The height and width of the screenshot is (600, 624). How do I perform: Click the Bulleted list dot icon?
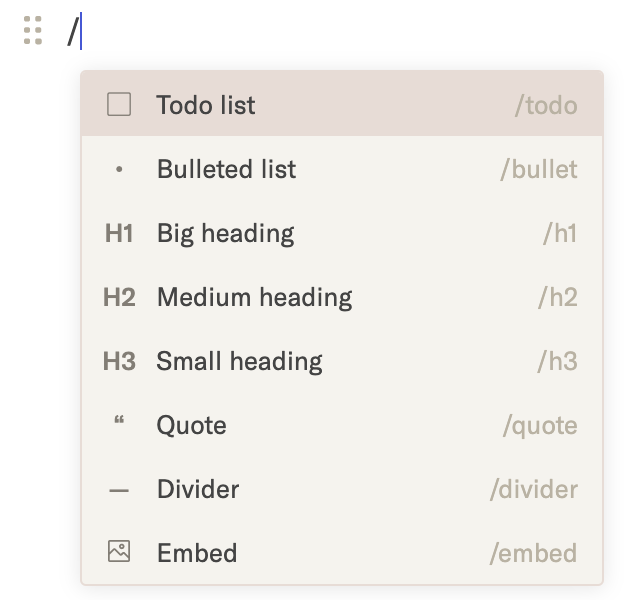(x=119, y=169)
